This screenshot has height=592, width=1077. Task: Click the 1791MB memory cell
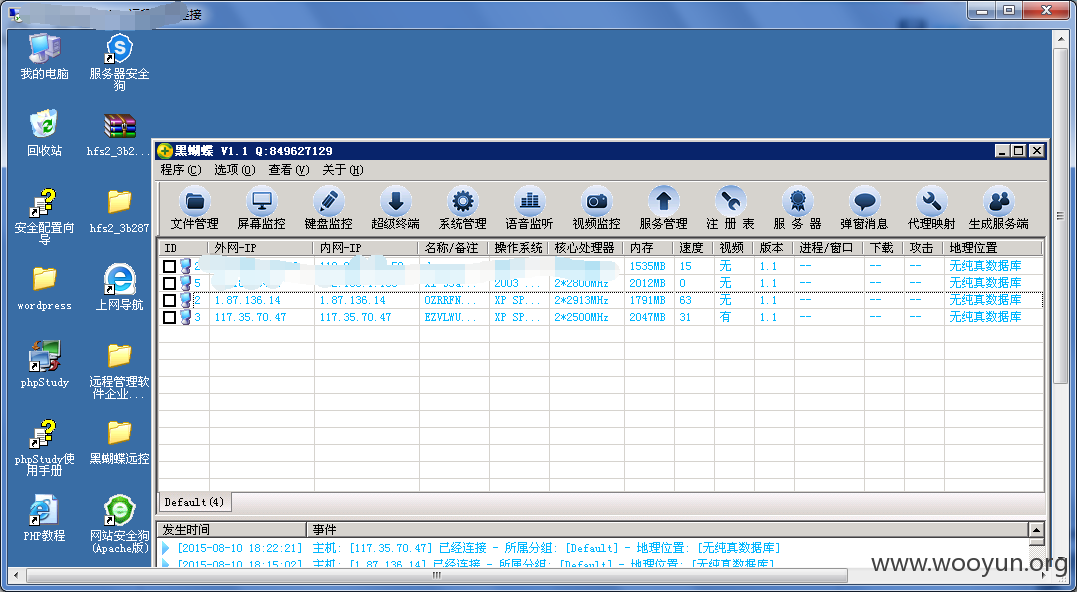(x=647, y=300)
